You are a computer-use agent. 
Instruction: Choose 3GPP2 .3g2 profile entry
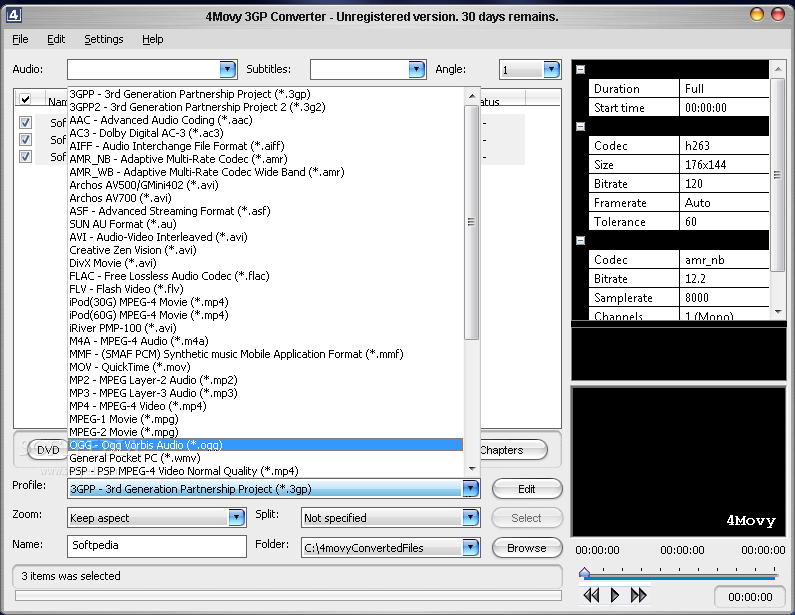265,107
